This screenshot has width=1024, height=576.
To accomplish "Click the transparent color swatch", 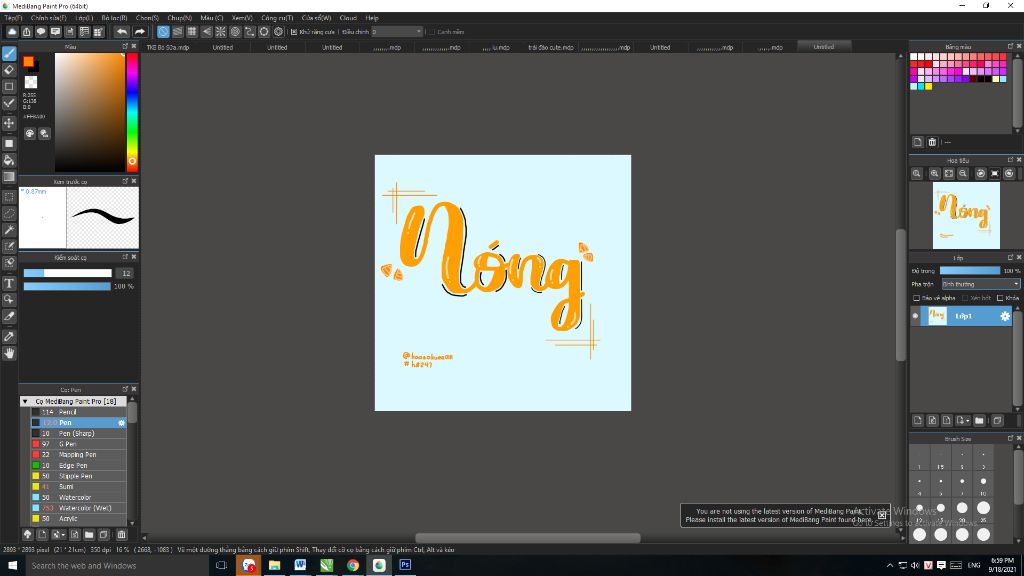I will (x=31, y=82).
